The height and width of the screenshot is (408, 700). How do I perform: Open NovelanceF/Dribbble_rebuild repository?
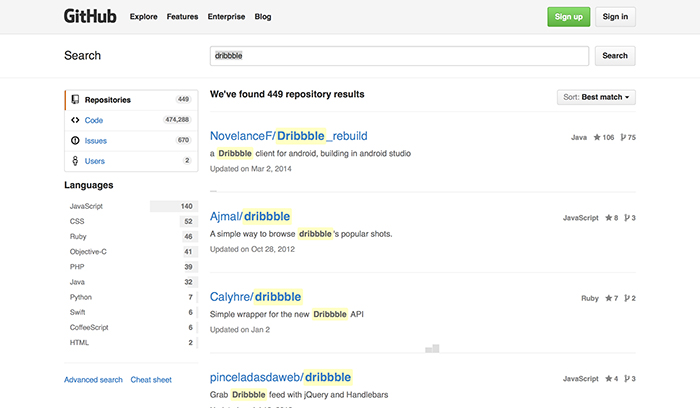click(x=289, y=136)
